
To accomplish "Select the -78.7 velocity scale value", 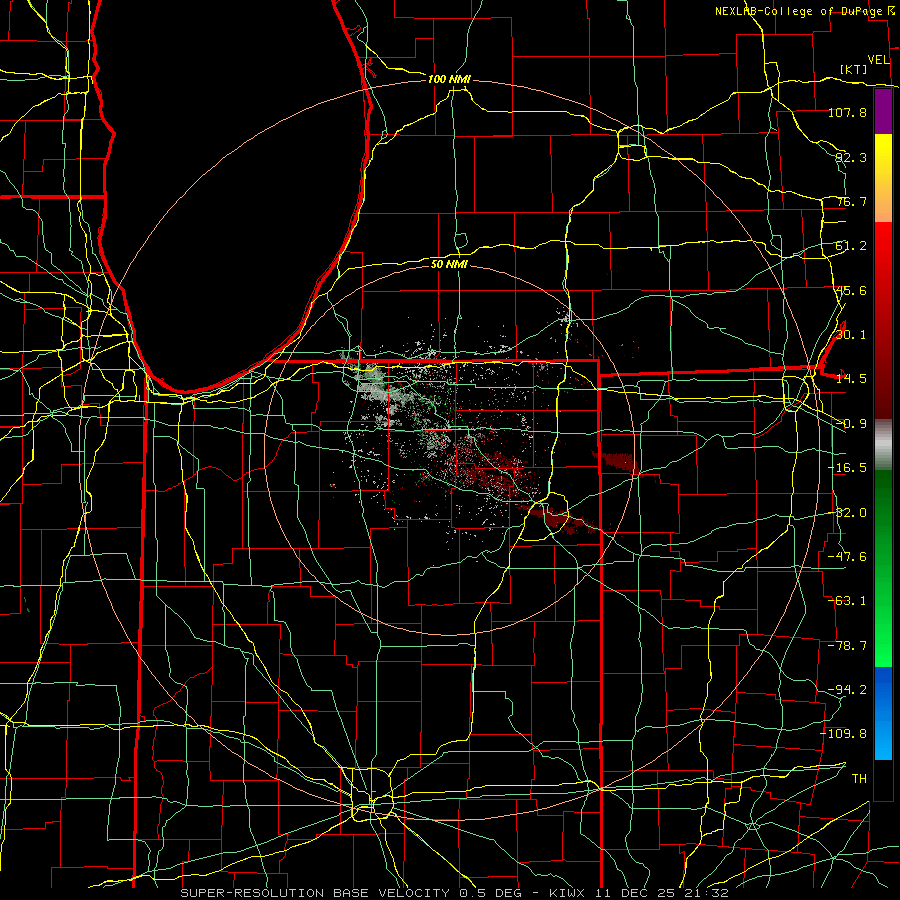I will (x=847, y=646).
